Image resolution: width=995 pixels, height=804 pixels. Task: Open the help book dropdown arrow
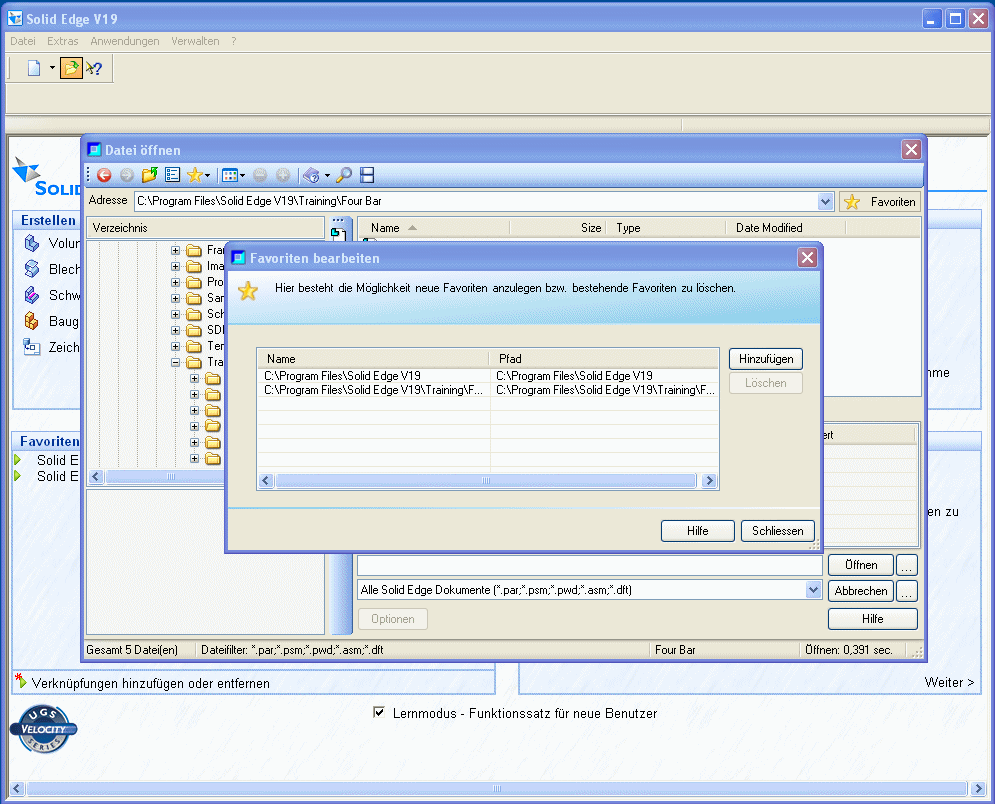pyautogui.click(x=327, y=176)
